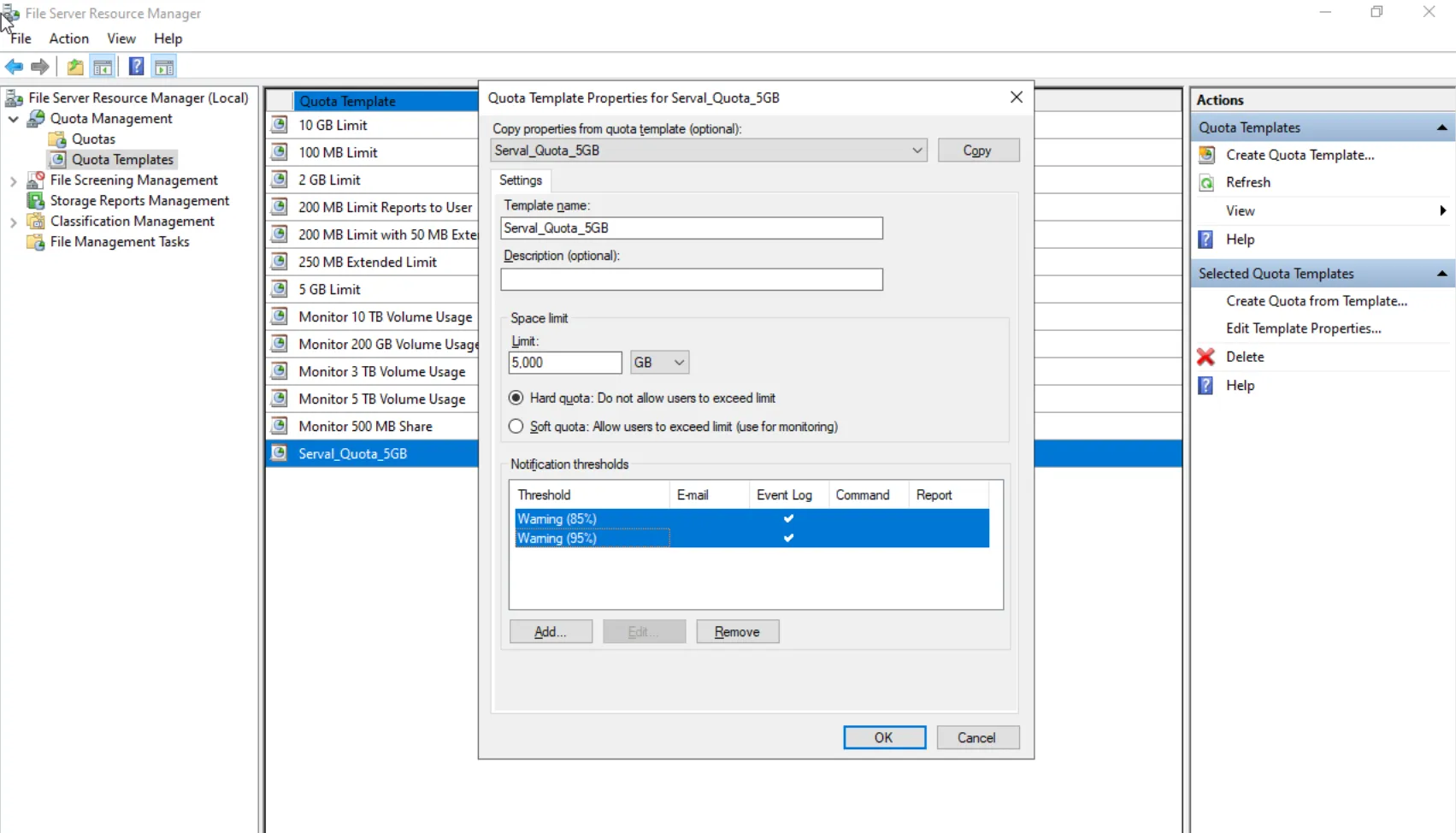The height and width of the screenshot is (833, 1456).
Task: Click the icon beside Serval_Quota_5GB template row
Action: tap(280, 453)
